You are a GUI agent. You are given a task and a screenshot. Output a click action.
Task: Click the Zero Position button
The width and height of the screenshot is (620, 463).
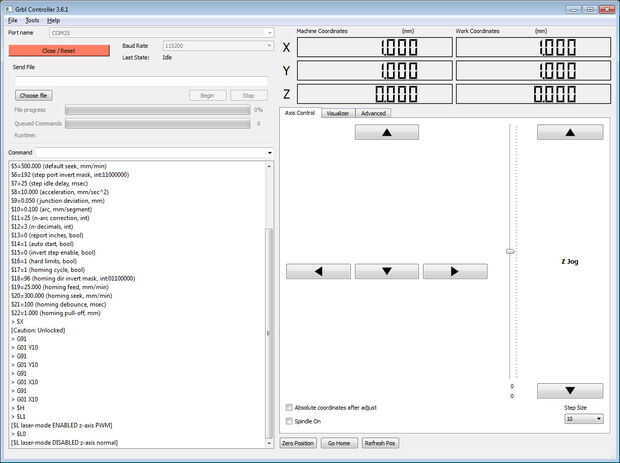tap(298, 443)
